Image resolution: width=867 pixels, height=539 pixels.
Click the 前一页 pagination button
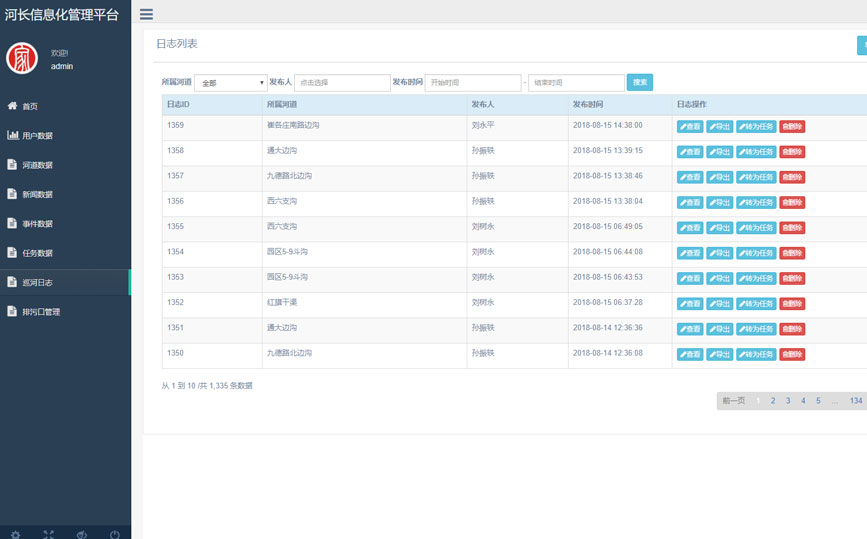[x=734, y=401]
